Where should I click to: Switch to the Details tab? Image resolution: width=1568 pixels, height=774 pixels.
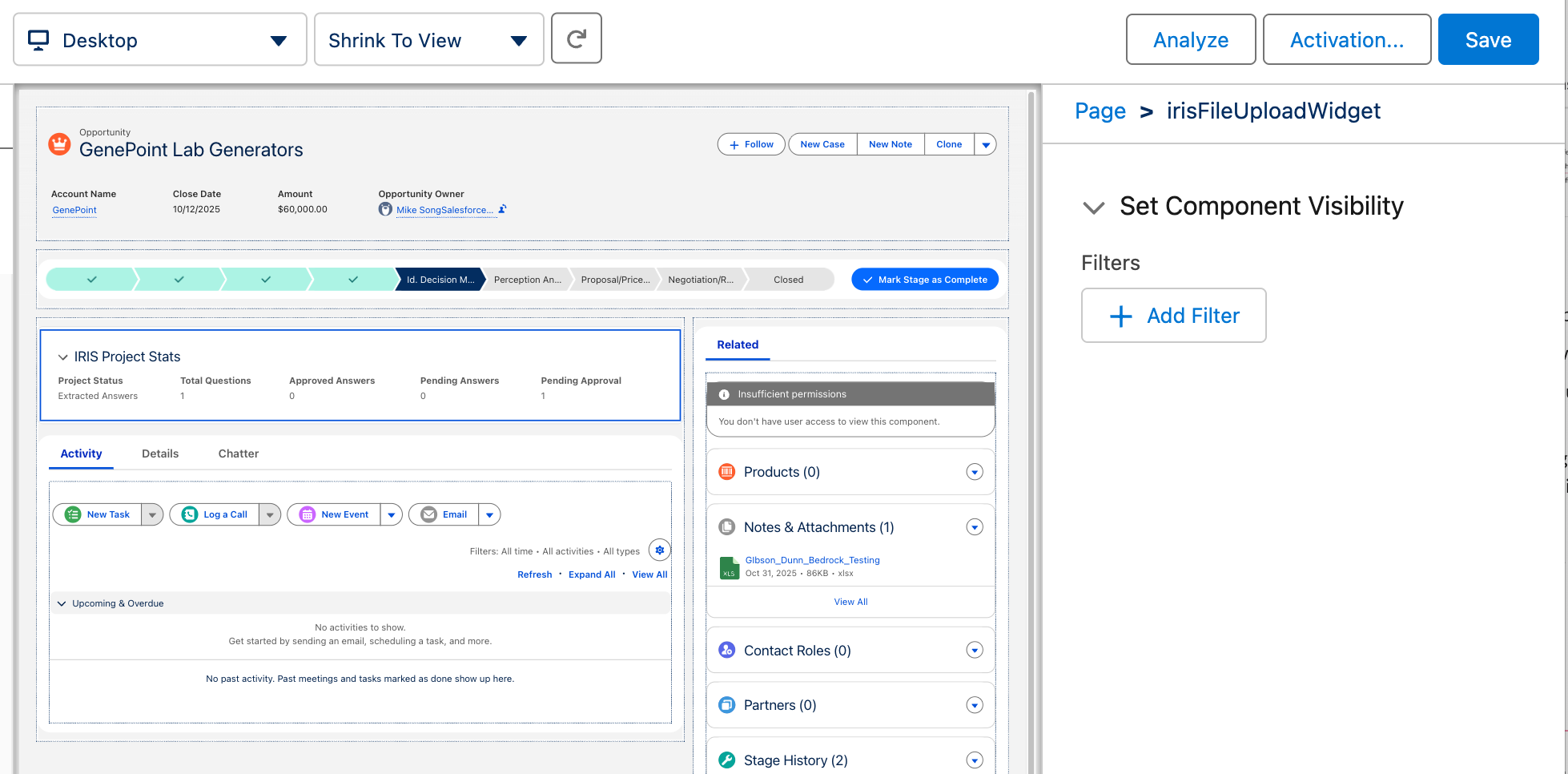click(x=160, y=454)
